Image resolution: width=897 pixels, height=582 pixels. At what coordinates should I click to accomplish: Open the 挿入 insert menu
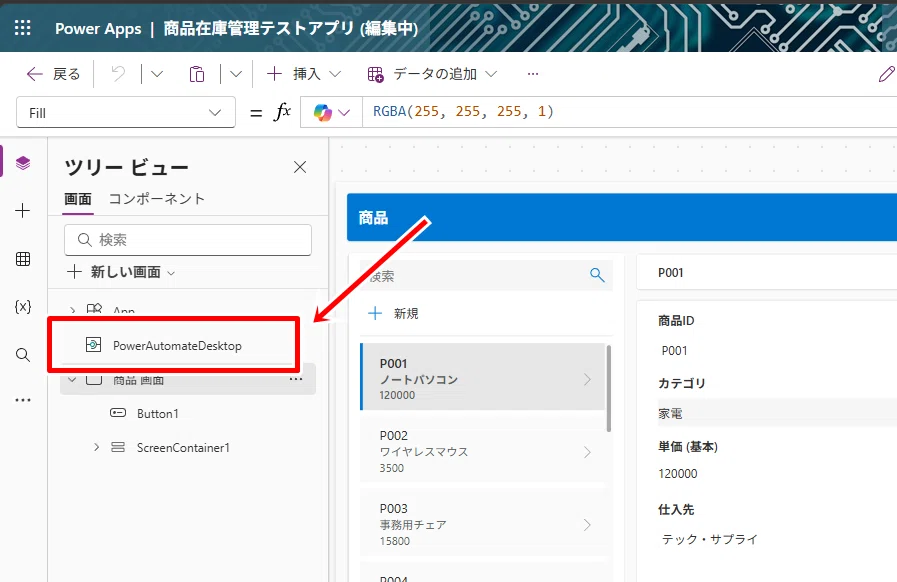point(304,74)
